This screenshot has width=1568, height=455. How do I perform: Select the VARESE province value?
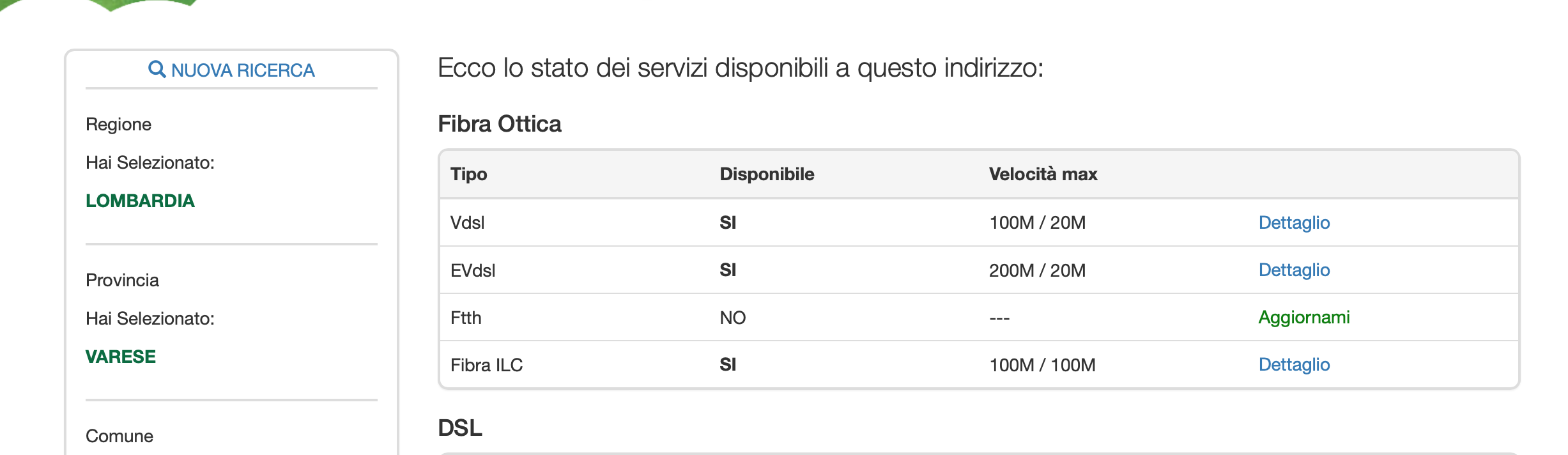pos(121,357)
